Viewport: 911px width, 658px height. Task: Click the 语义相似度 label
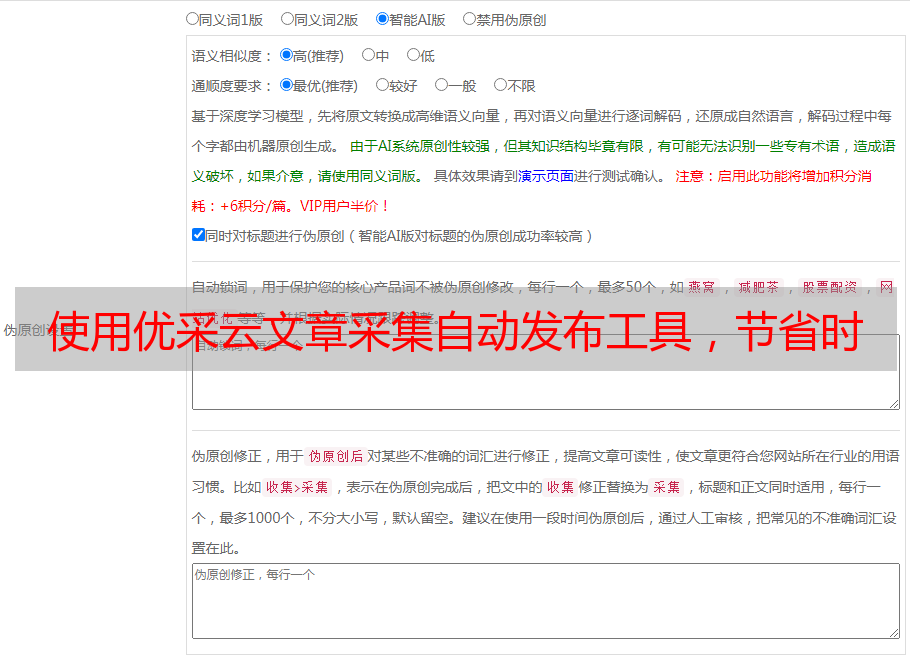232,56
